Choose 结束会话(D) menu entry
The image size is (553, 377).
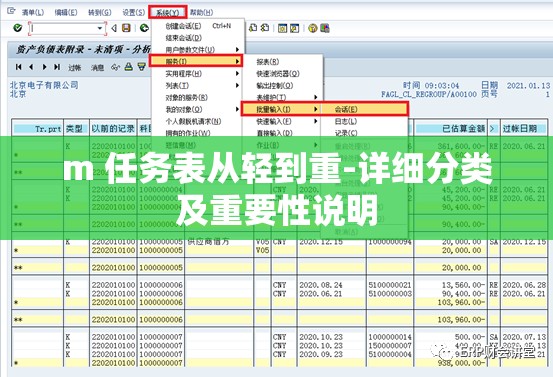pyautogui.click(x=184, y=38)
